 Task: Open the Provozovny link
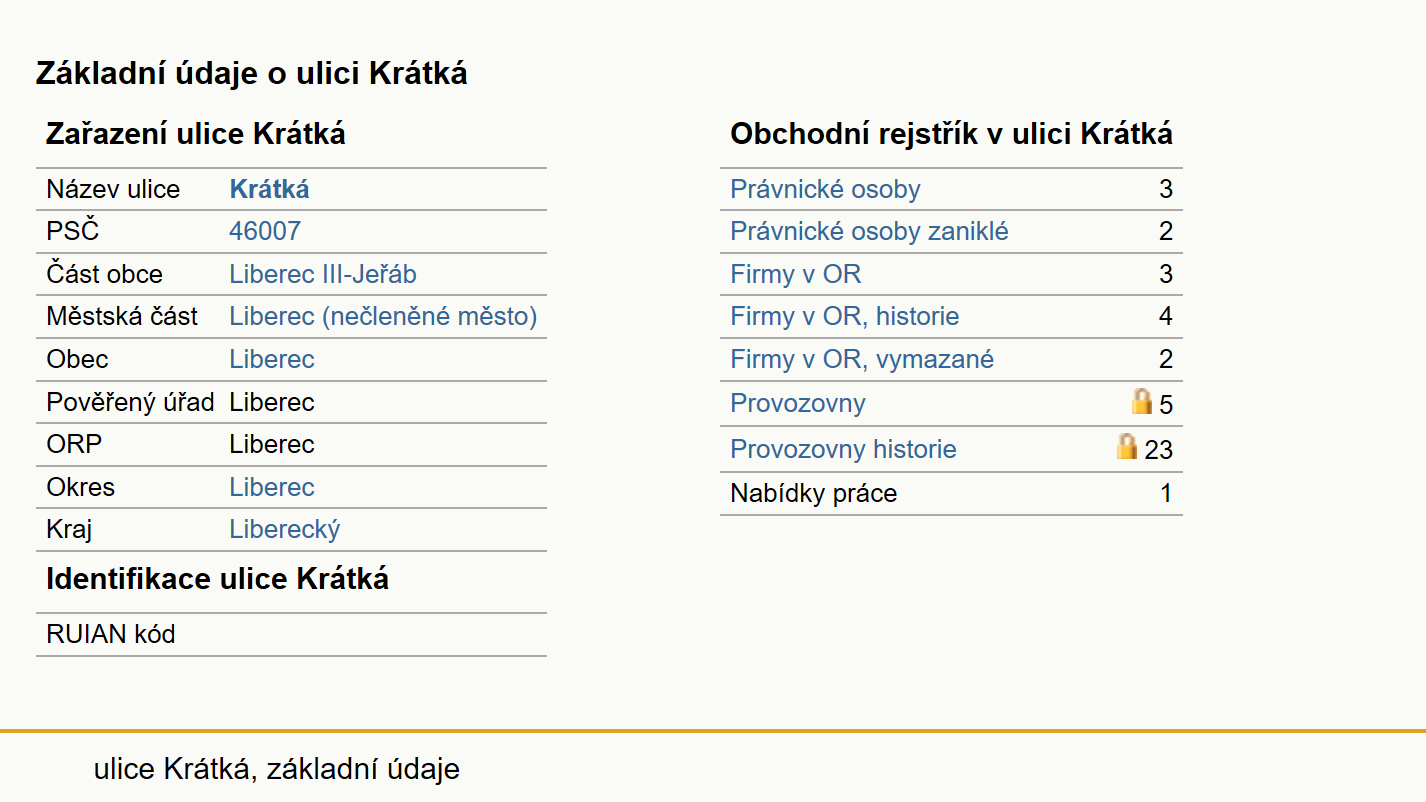(797, 403)
